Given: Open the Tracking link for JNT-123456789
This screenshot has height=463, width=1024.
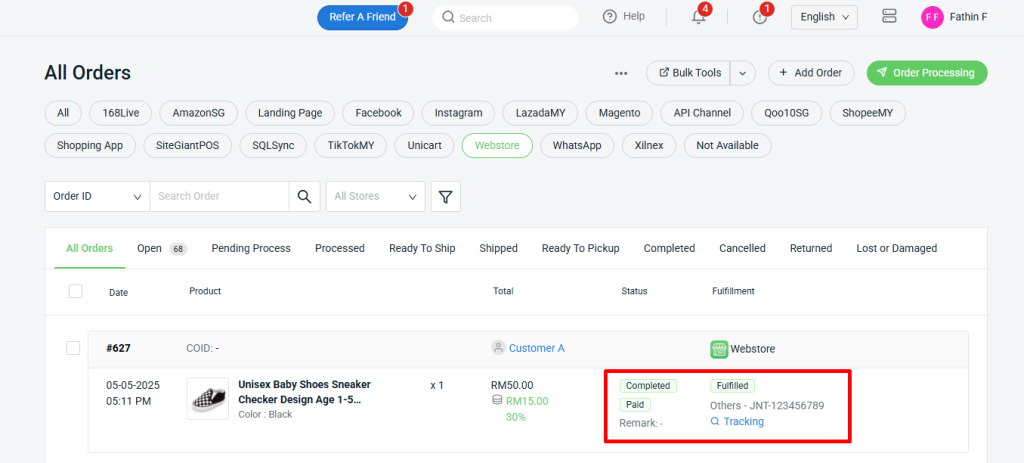Looking at the screenshot, I should pyautogui.click(x=743, y=422).
